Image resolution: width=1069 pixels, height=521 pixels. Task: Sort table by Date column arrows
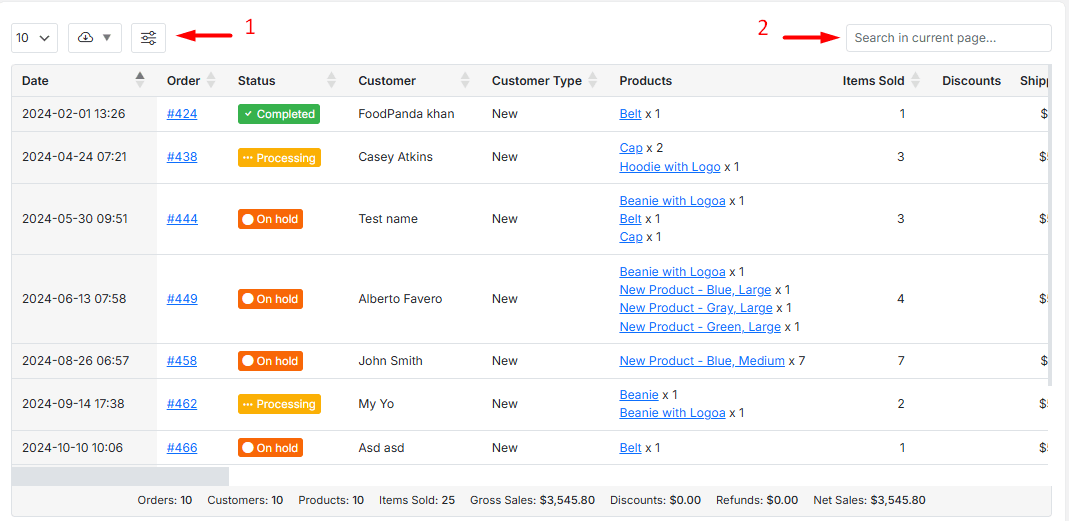(140, 80)
